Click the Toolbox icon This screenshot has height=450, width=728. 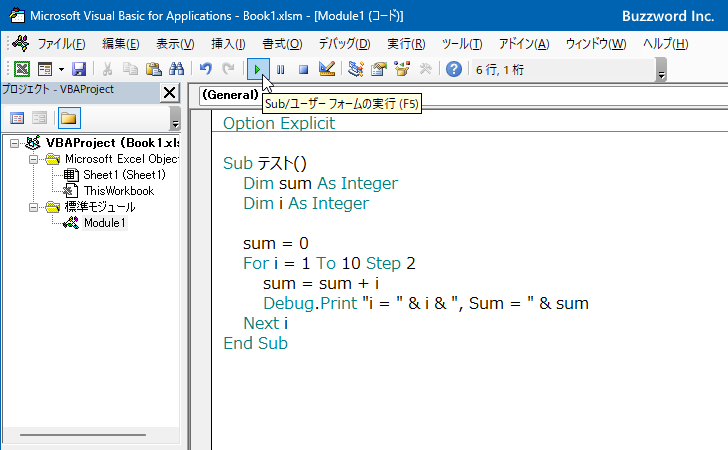[x=425, y=69]
